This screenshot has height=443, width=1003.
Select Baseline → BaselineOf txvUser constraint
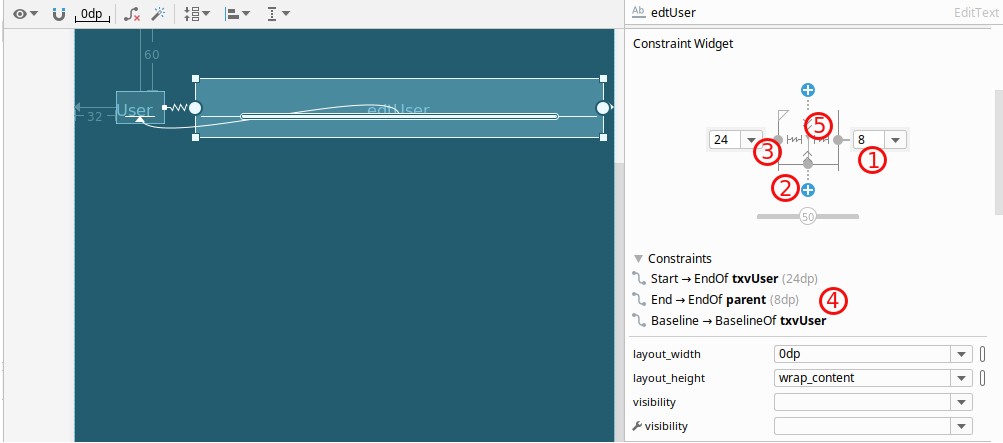click(729, 321)
